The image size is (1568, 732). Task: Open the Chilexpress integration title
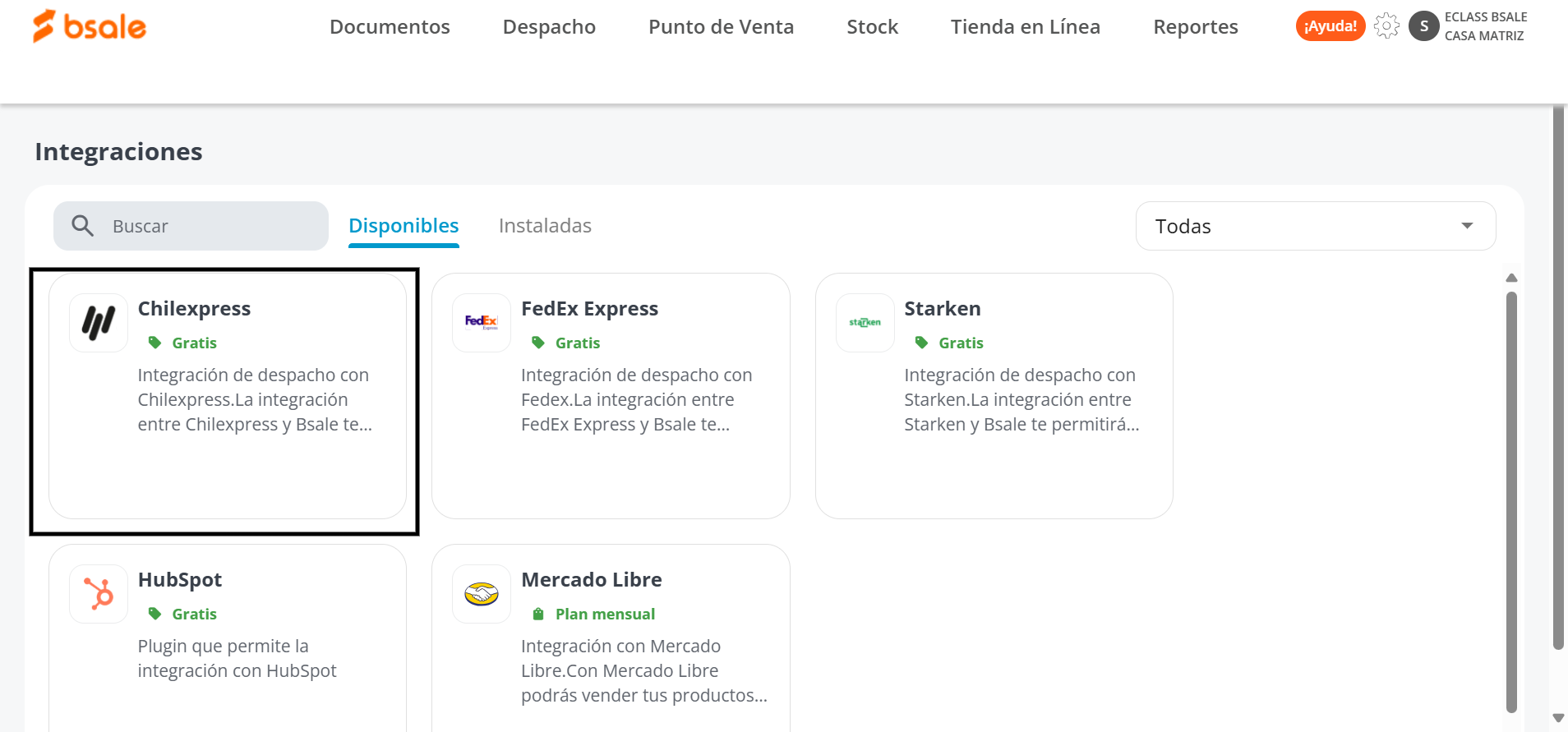pos(194,309)
